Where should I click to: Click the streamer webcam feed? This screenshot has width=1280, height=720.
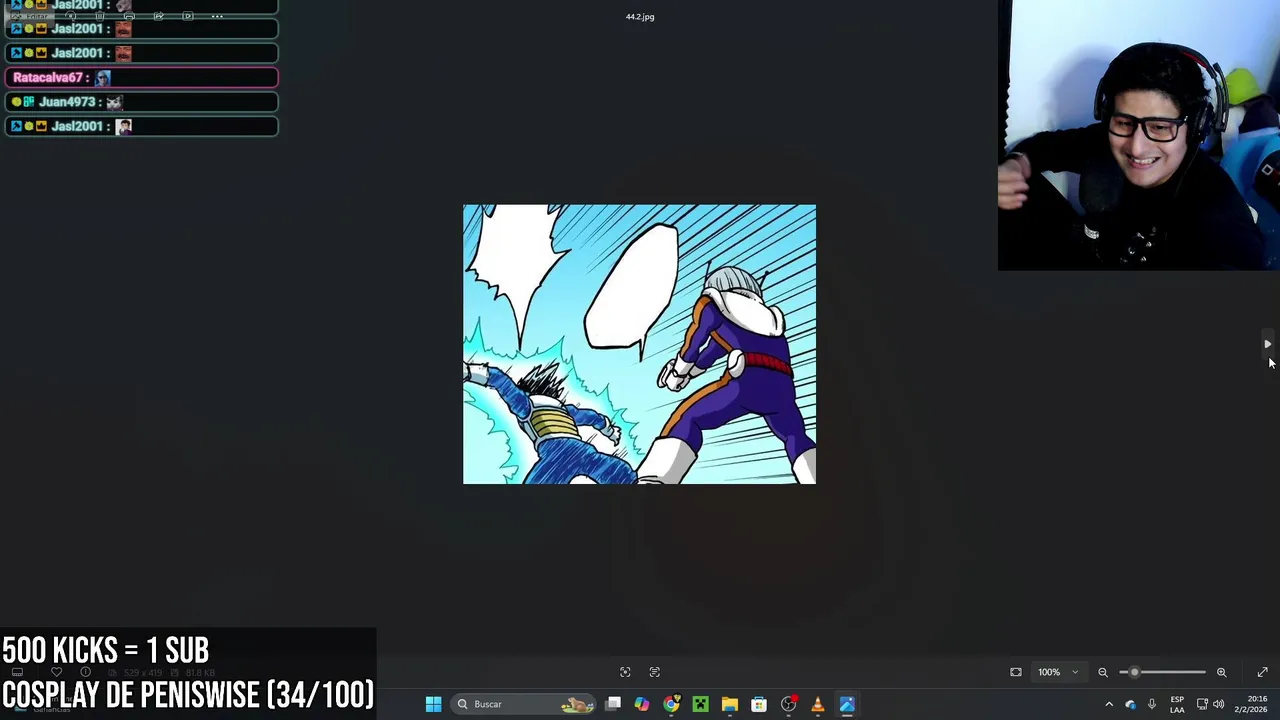click(x=1139, y=135)
